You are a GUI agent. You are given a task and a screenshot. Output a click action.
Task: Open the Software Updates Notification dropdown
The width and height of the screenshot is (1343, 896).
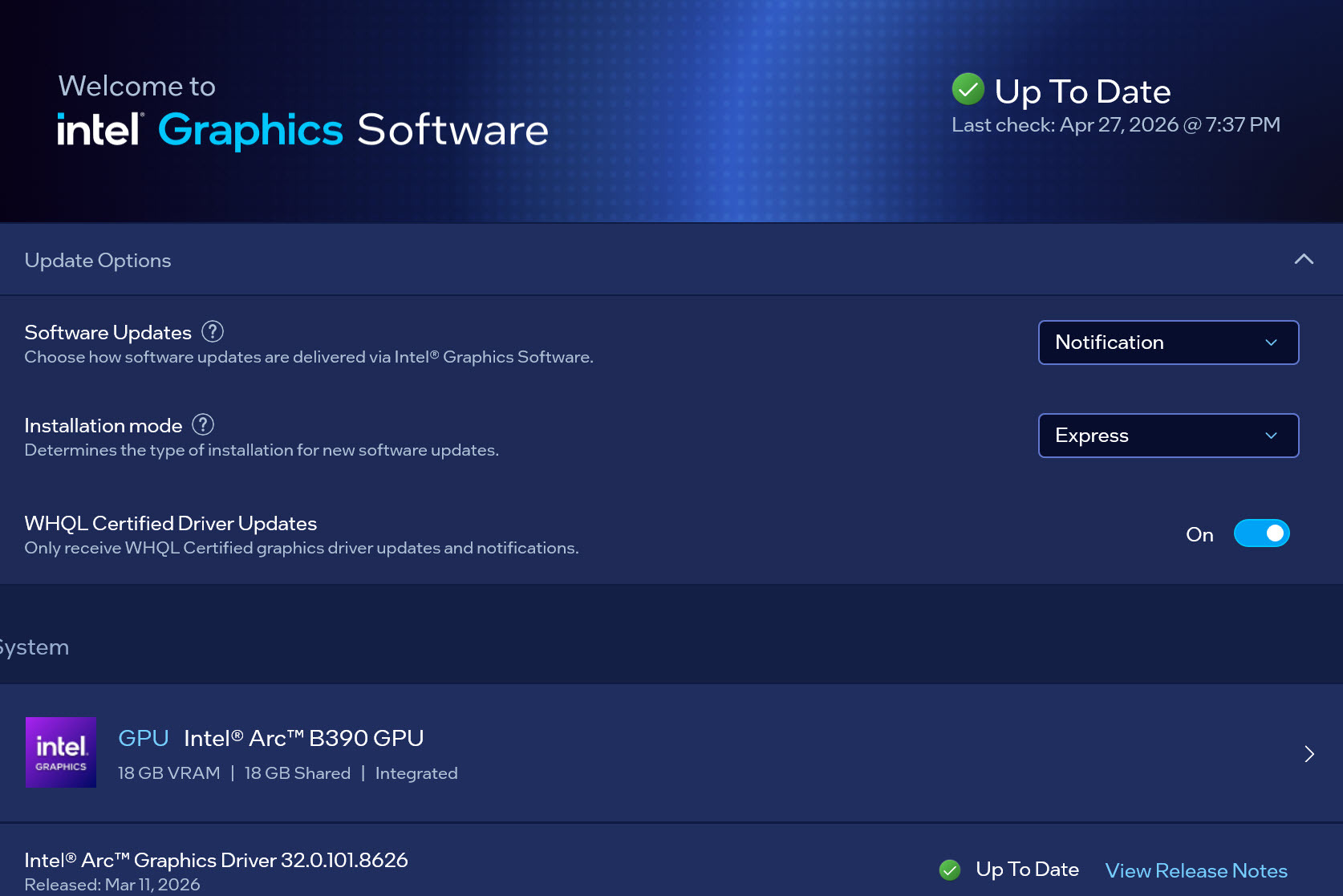click(x=1168, y=343)
